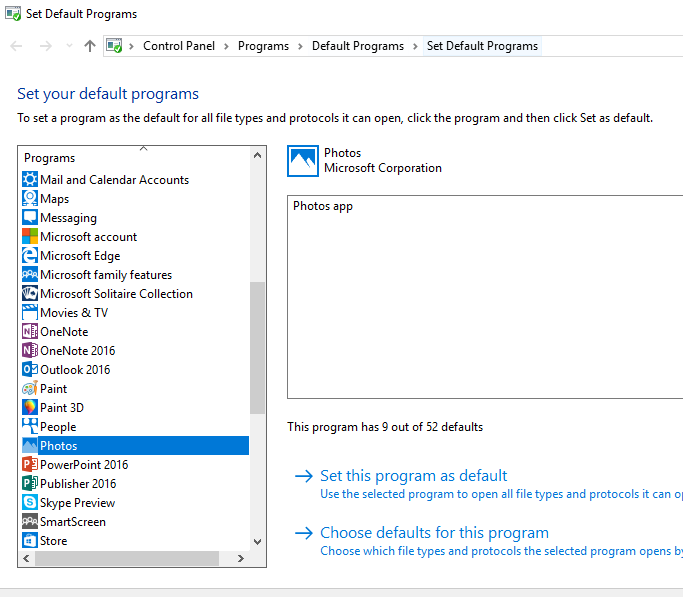Click the OneNote app icon
This screenshot has height=597, width=683.
click(30, 331)
